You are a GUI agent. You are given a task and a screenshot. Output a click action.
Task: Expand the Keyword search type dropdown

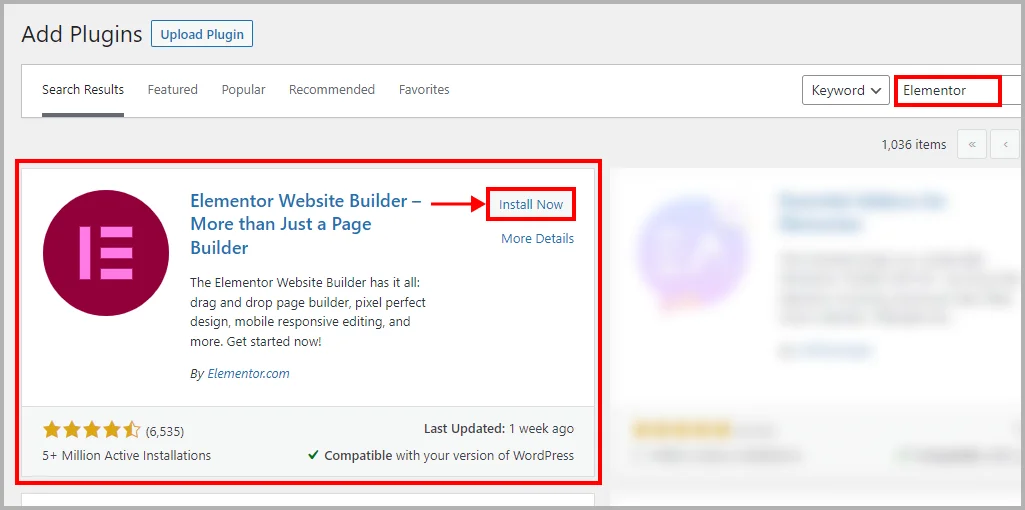pos(846,90)
